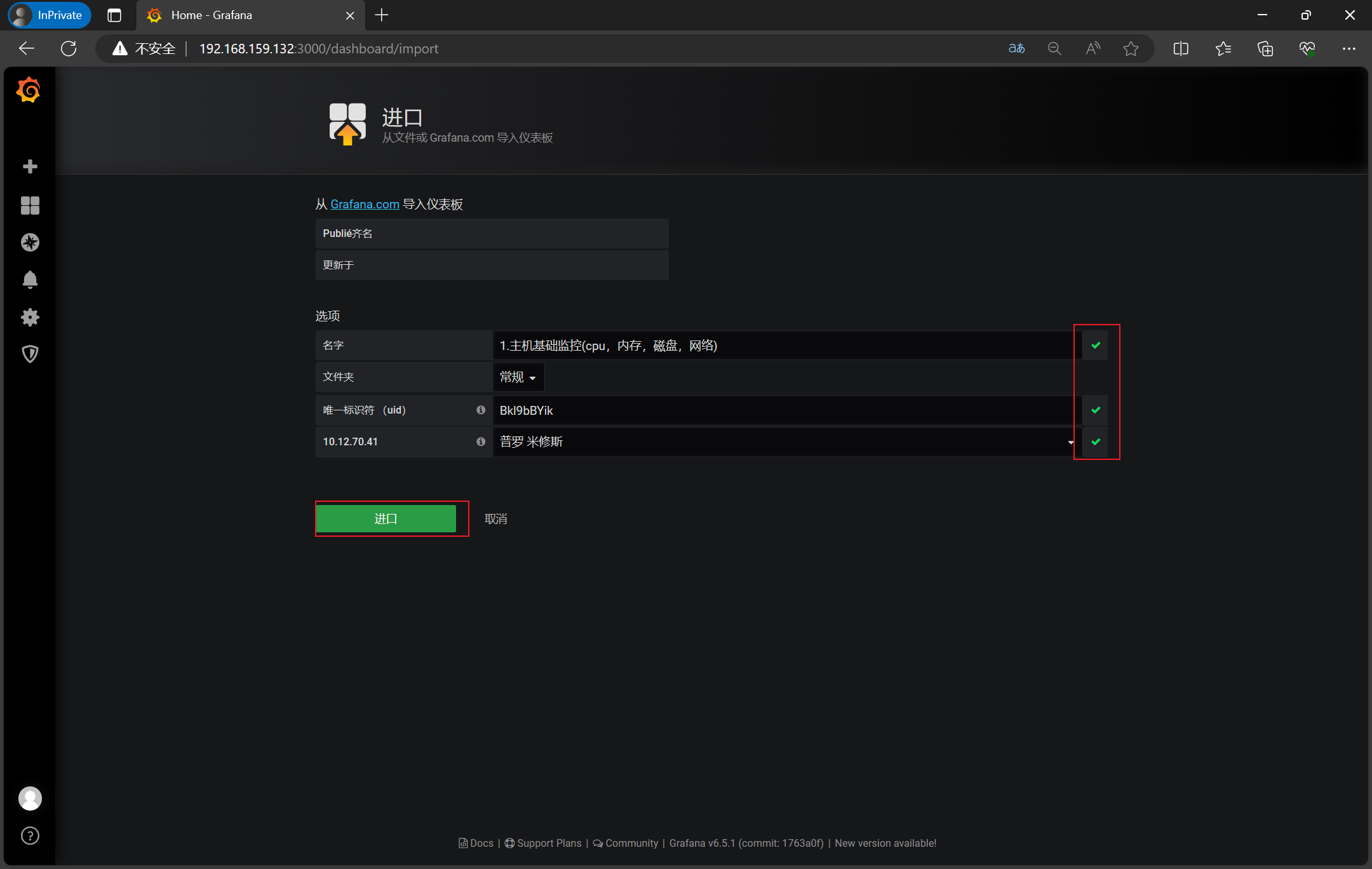1372x869 pixels.
Task: Click the Grafana logo in sidebar
Action: pos(29,91)
